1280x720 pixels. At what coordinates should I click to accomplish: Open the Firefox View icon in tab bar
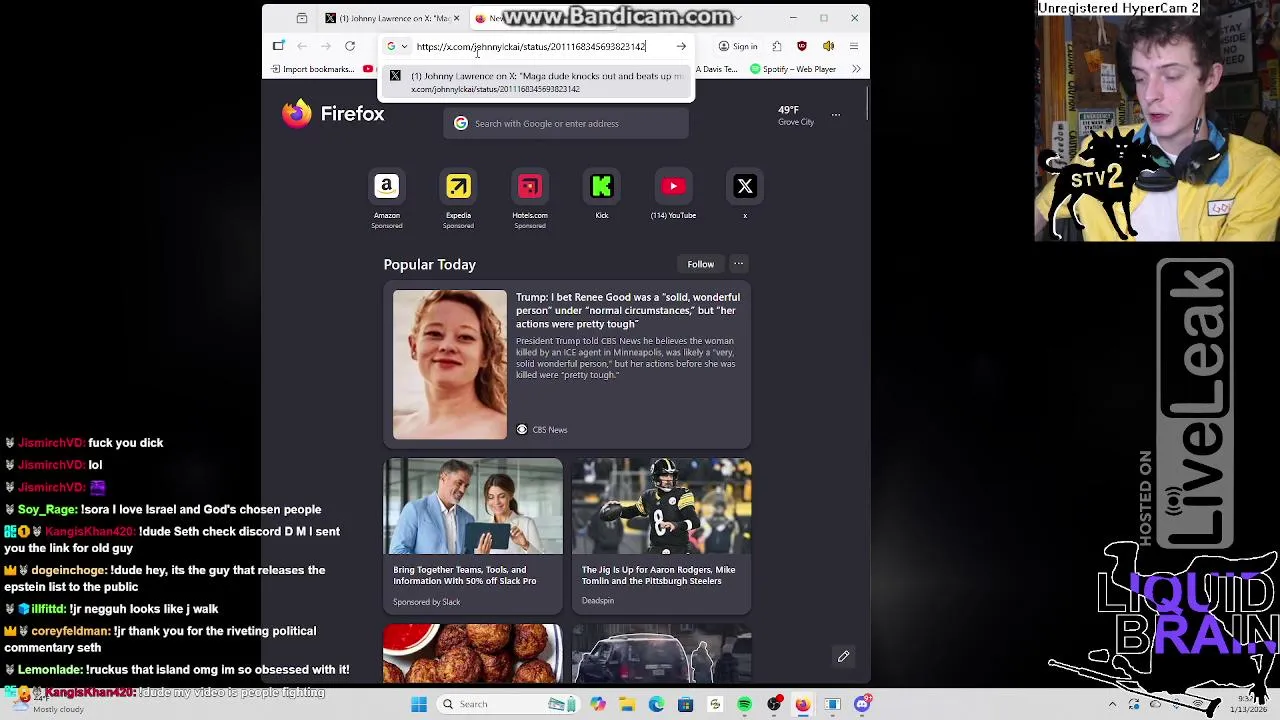click(302, 18)
